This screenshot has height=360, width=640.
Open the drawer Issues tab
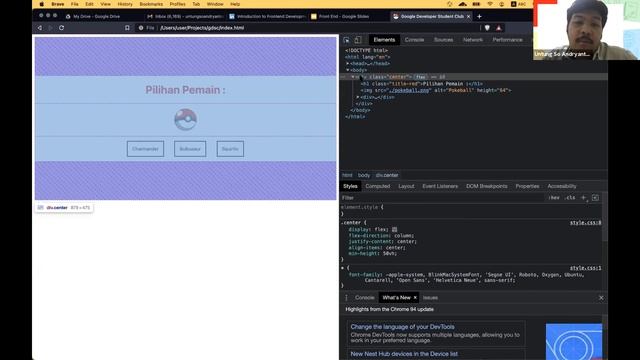coord(430,298)
